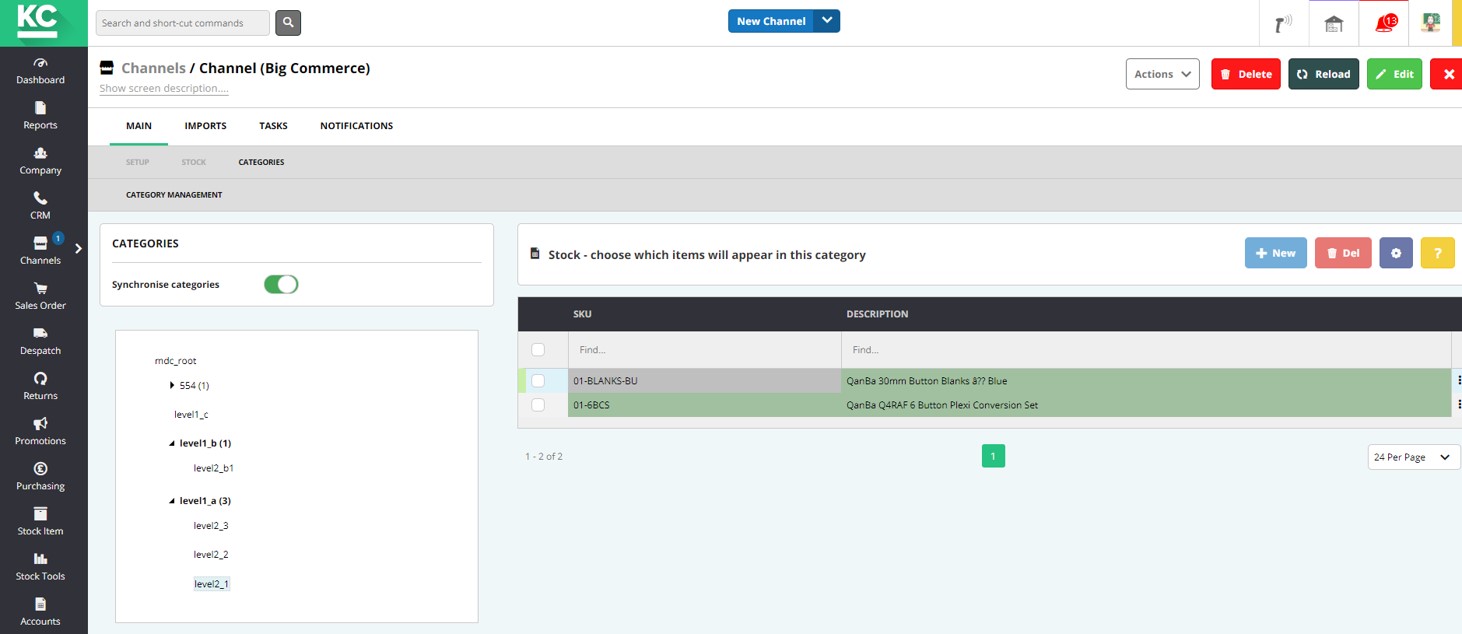Click the search magnifier button
Screen dimensions: 1462x634
(288, 22)
